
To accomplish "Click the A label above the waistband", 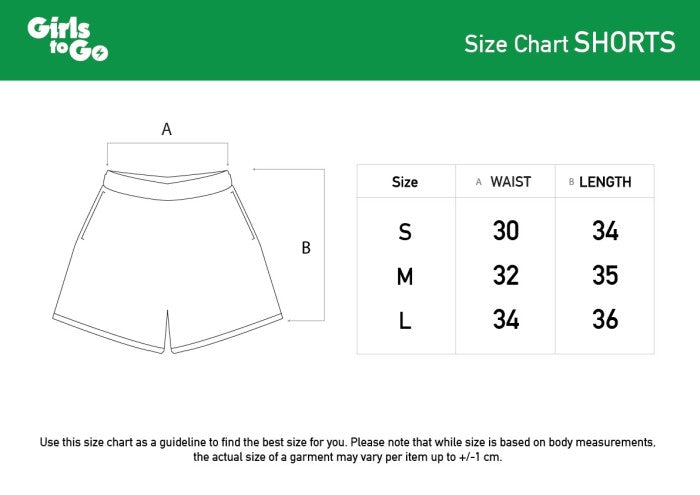I will pos(167,129).
